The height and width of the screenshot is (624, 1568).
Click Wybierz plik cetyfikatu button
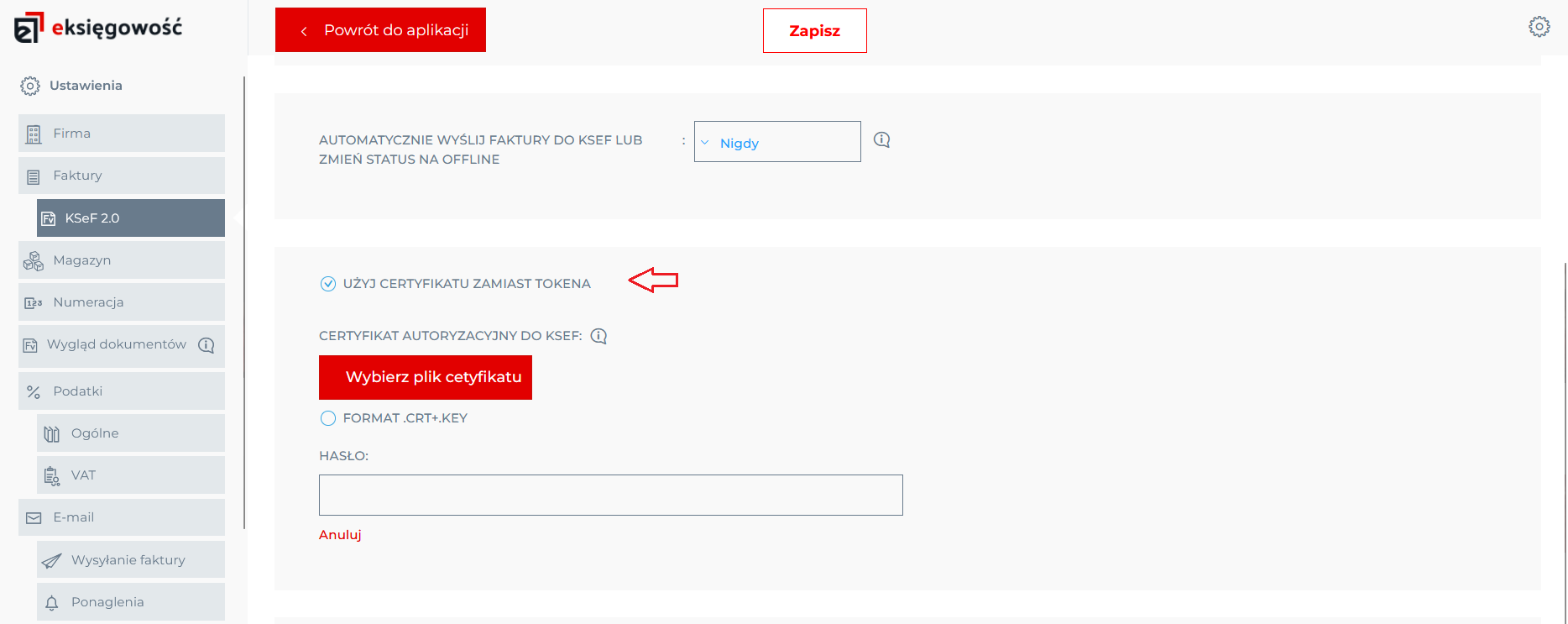point(426,377)
